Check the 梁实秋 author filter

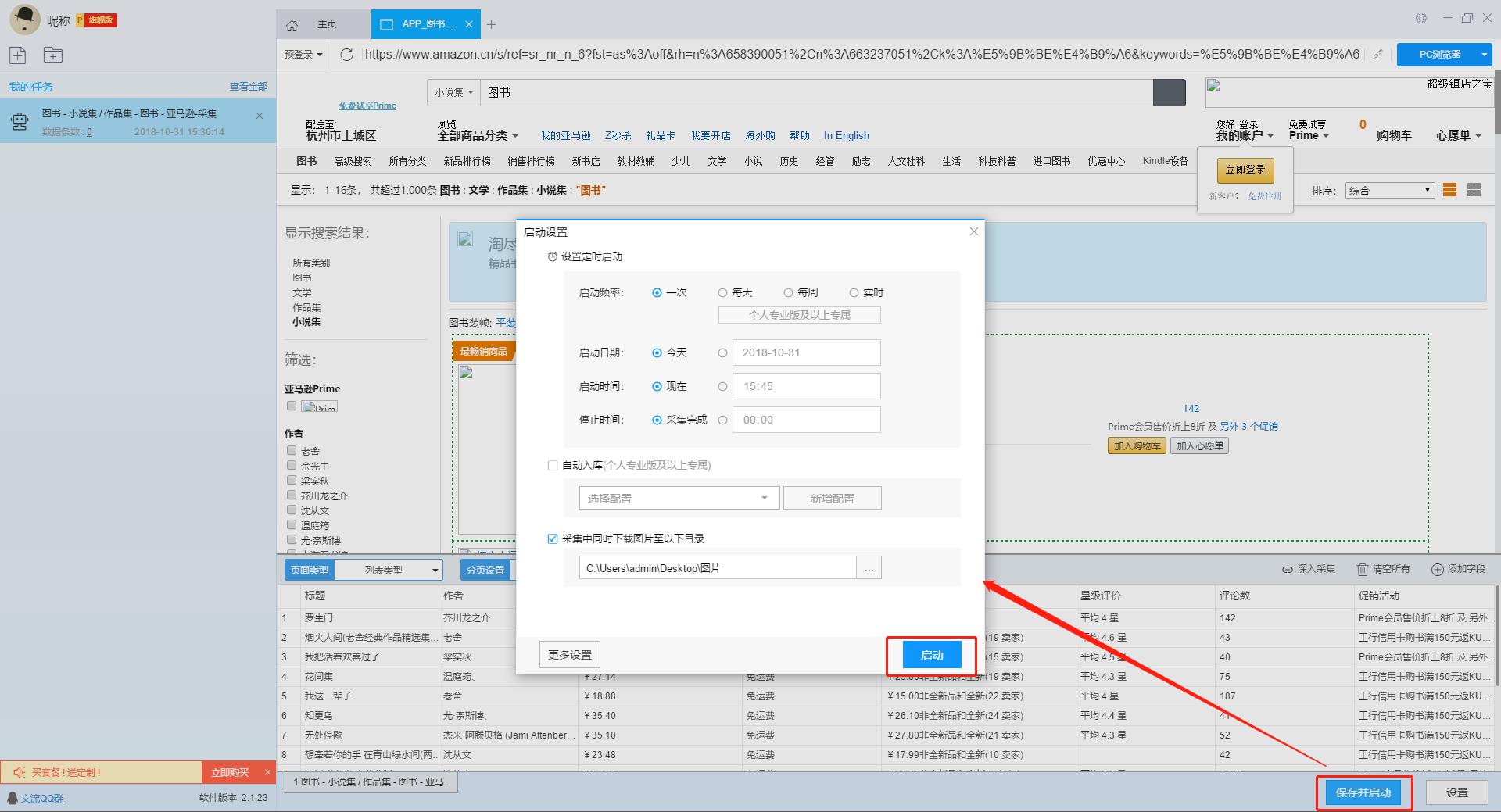pyautogui.click(x=292, y=480)
